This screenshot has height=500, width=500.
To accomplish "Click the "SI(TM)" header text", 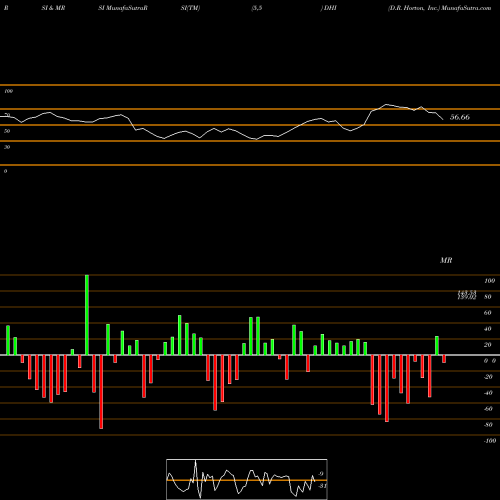I will click(x=190, y=8).
